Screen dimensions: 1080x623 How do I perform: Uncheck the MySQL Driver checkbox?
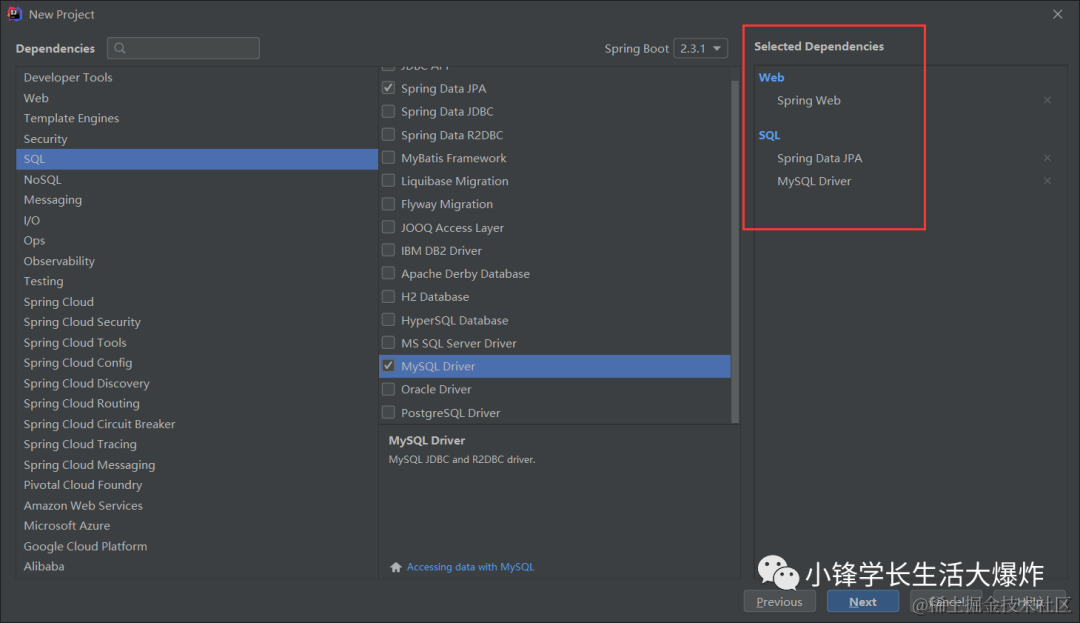(388, 366)
